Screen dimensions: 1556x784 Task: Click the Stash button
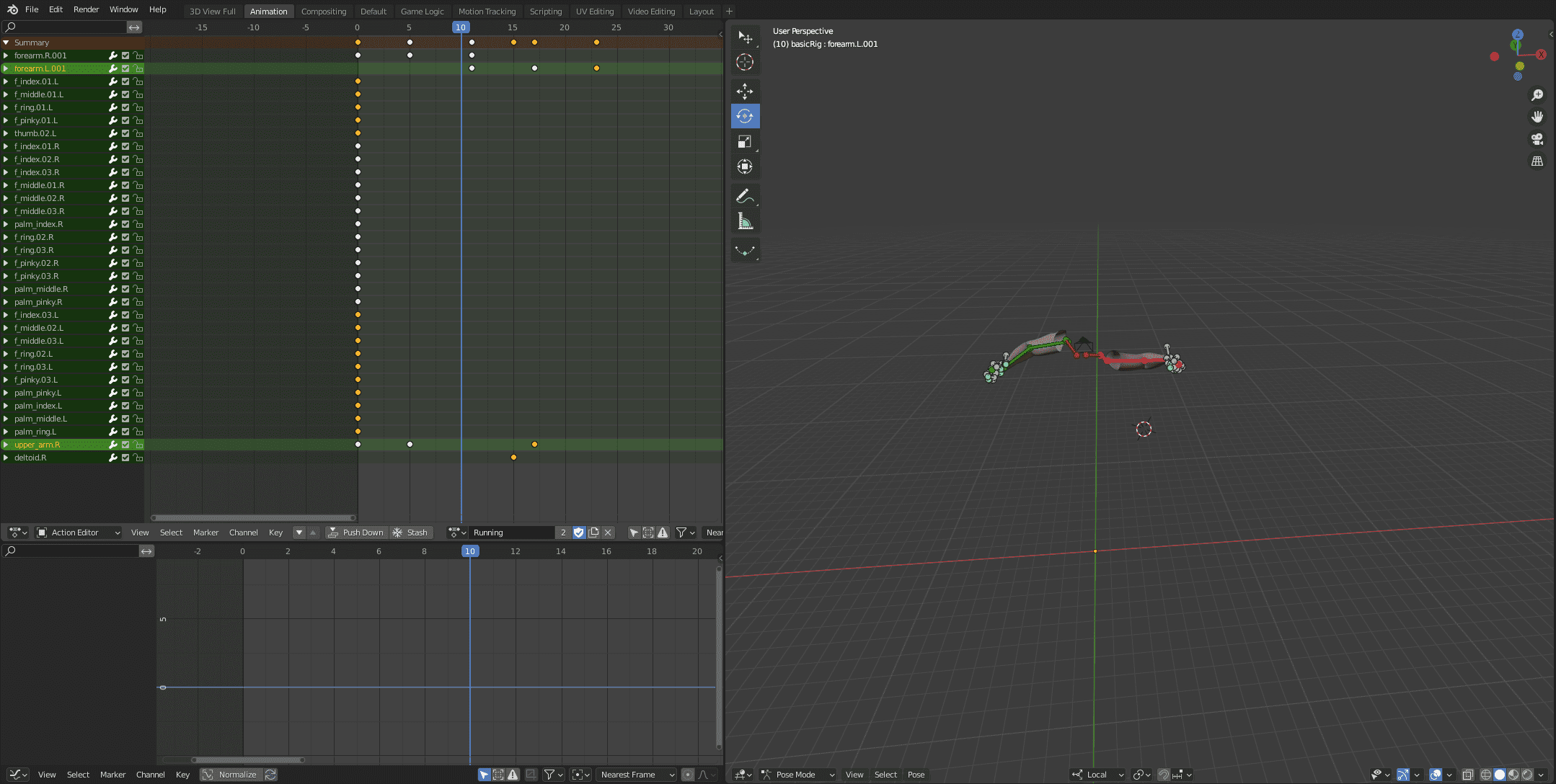pos(410,533)
